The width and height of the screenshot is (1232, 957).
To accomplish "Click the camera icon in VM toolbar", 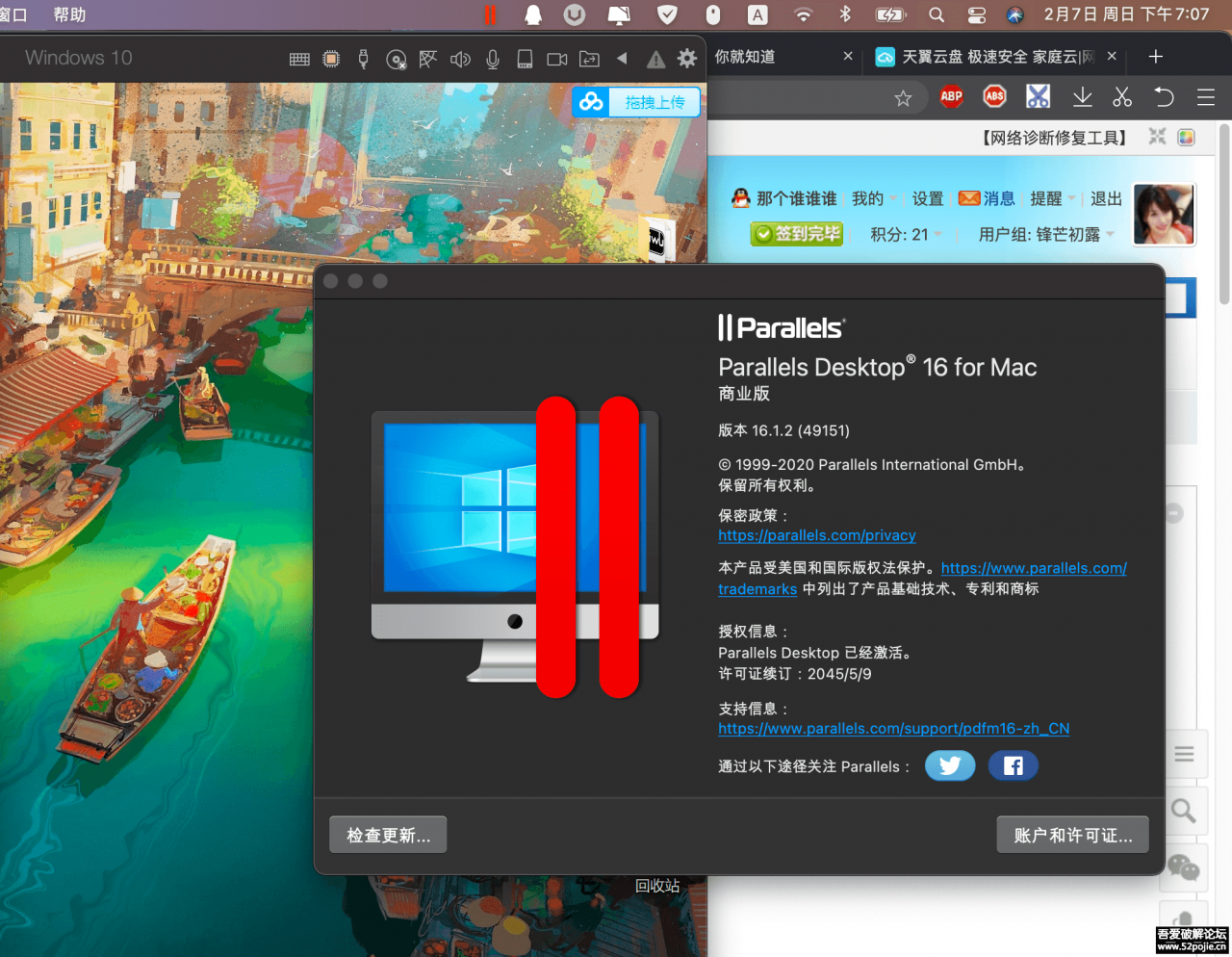I will tap(557, 59).
